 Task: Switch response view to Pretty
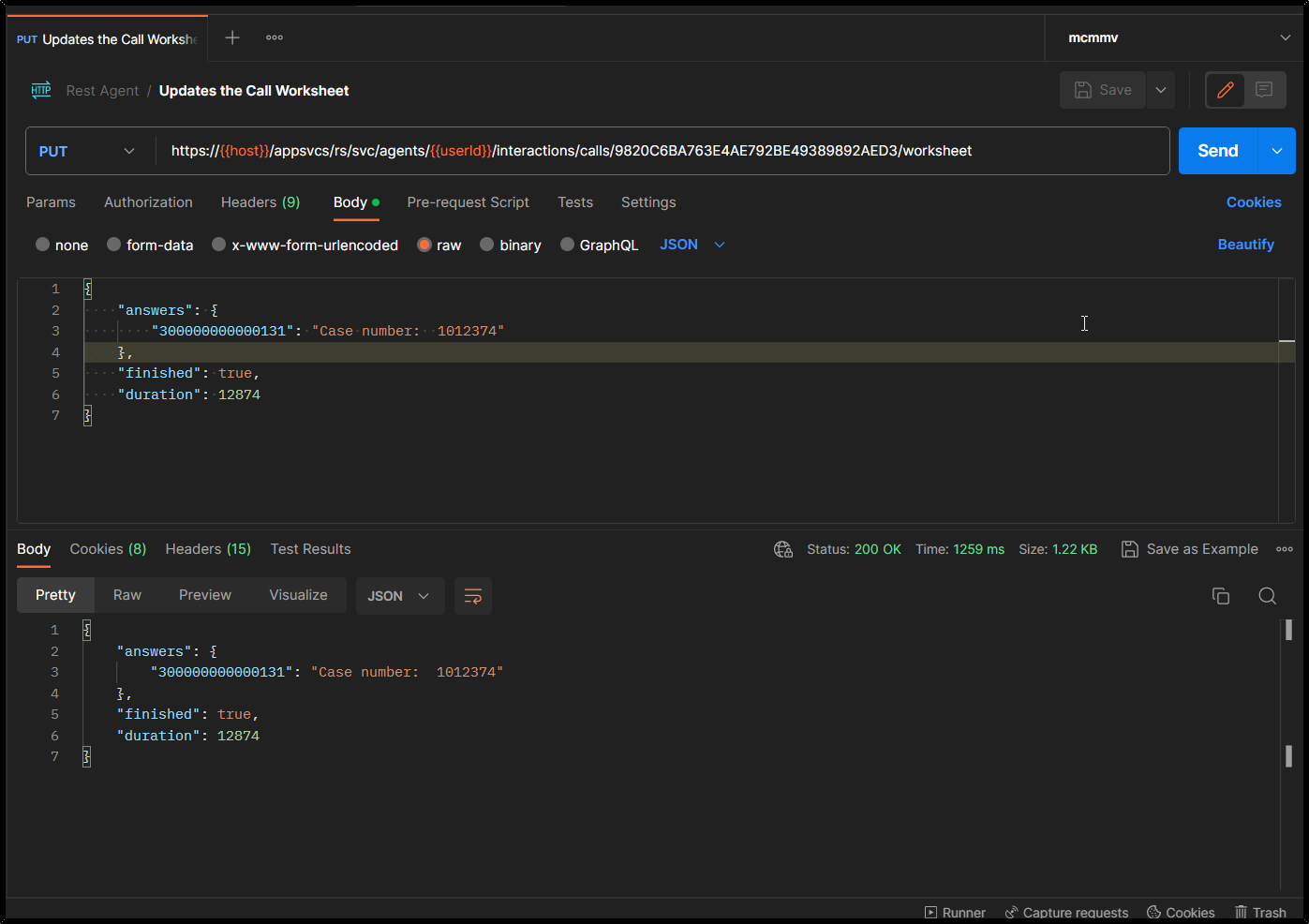[55, 595]
